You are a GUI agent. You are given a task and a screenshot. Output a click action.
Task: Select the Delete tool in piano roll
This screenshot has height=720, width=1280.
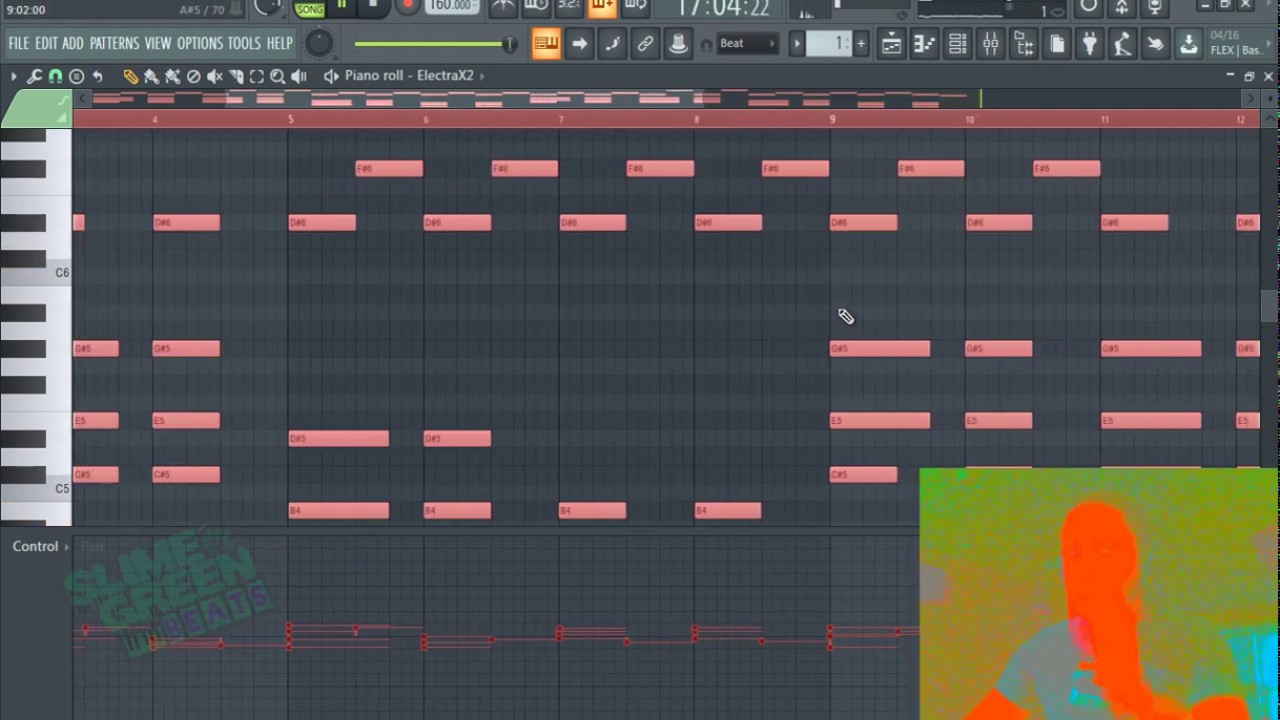[x=193, y=76]
